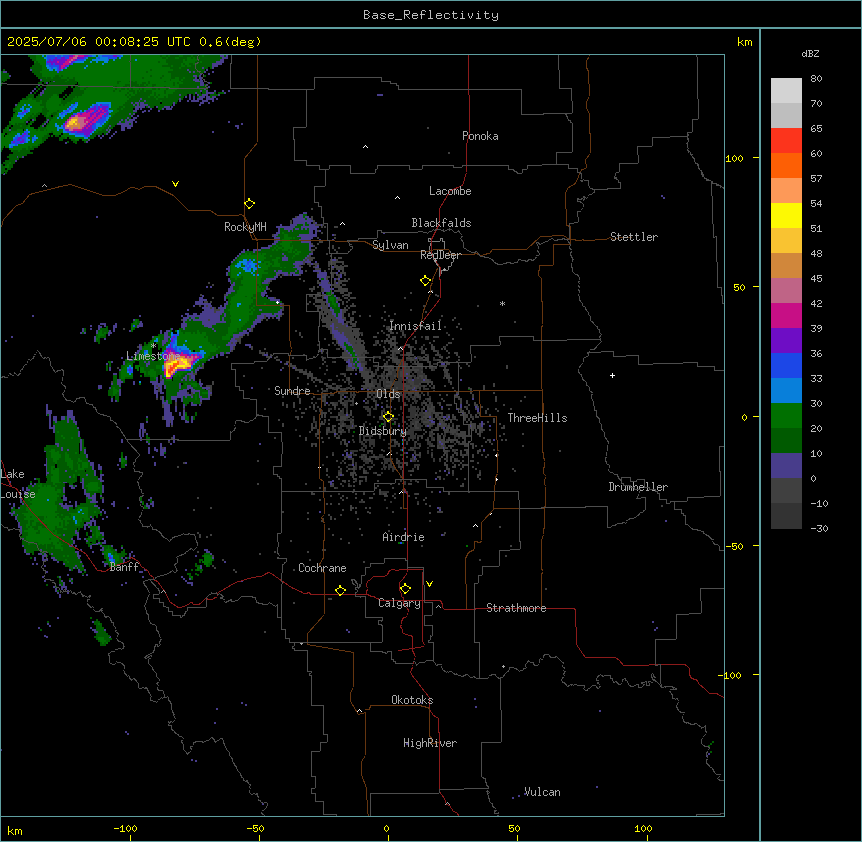Click the Didsbury label

(383, 431)
